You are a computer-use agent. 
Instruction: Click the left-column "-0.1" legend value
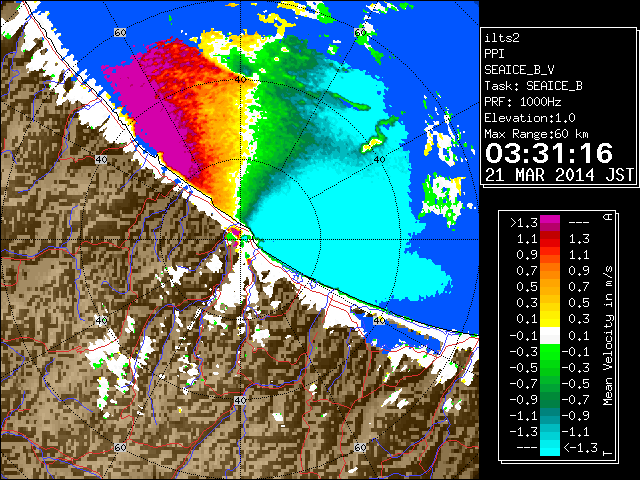[524, 336]
